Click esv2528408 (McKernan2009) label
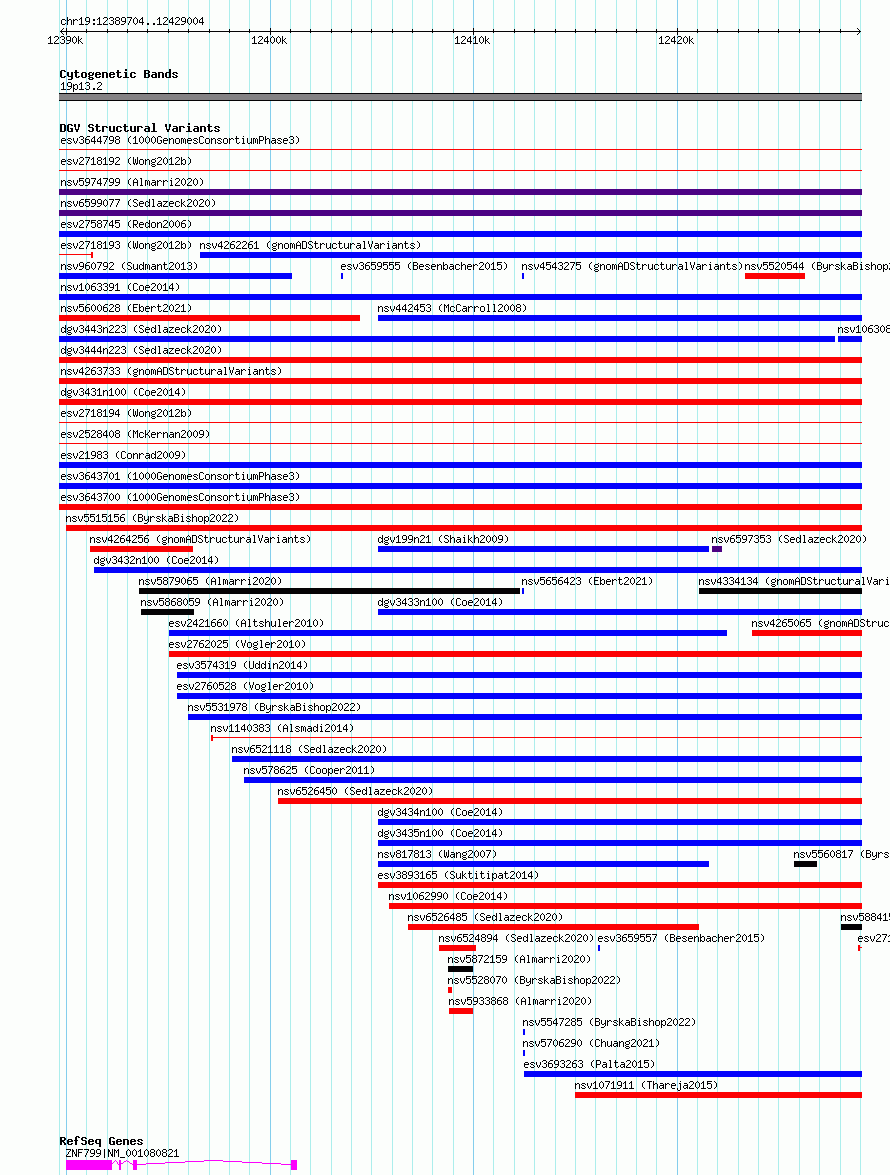 (135, 434)
